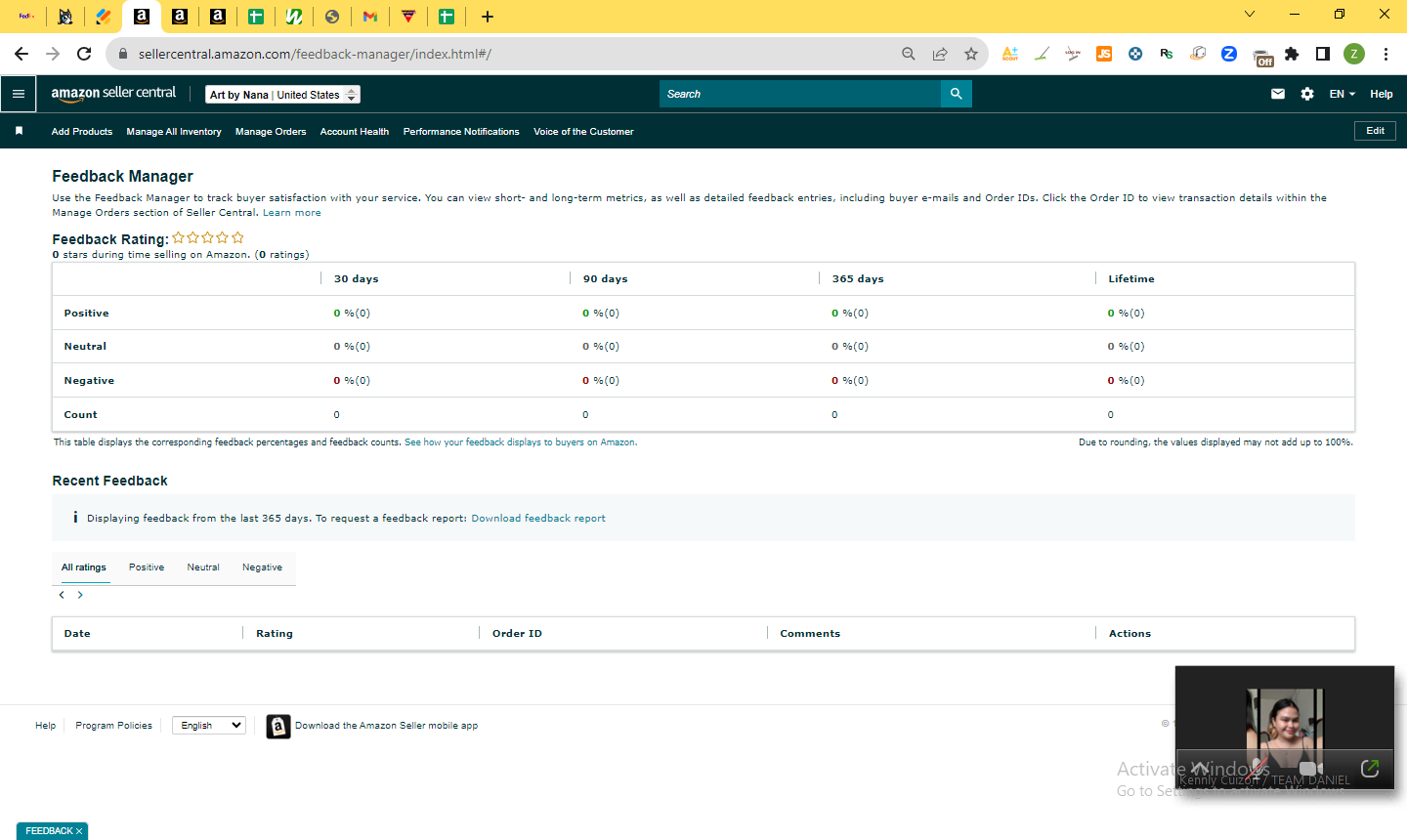Toggle the browser side panel
Image resolution: width=1407 pixels, height=840 pixels.
coord(1323,54)
